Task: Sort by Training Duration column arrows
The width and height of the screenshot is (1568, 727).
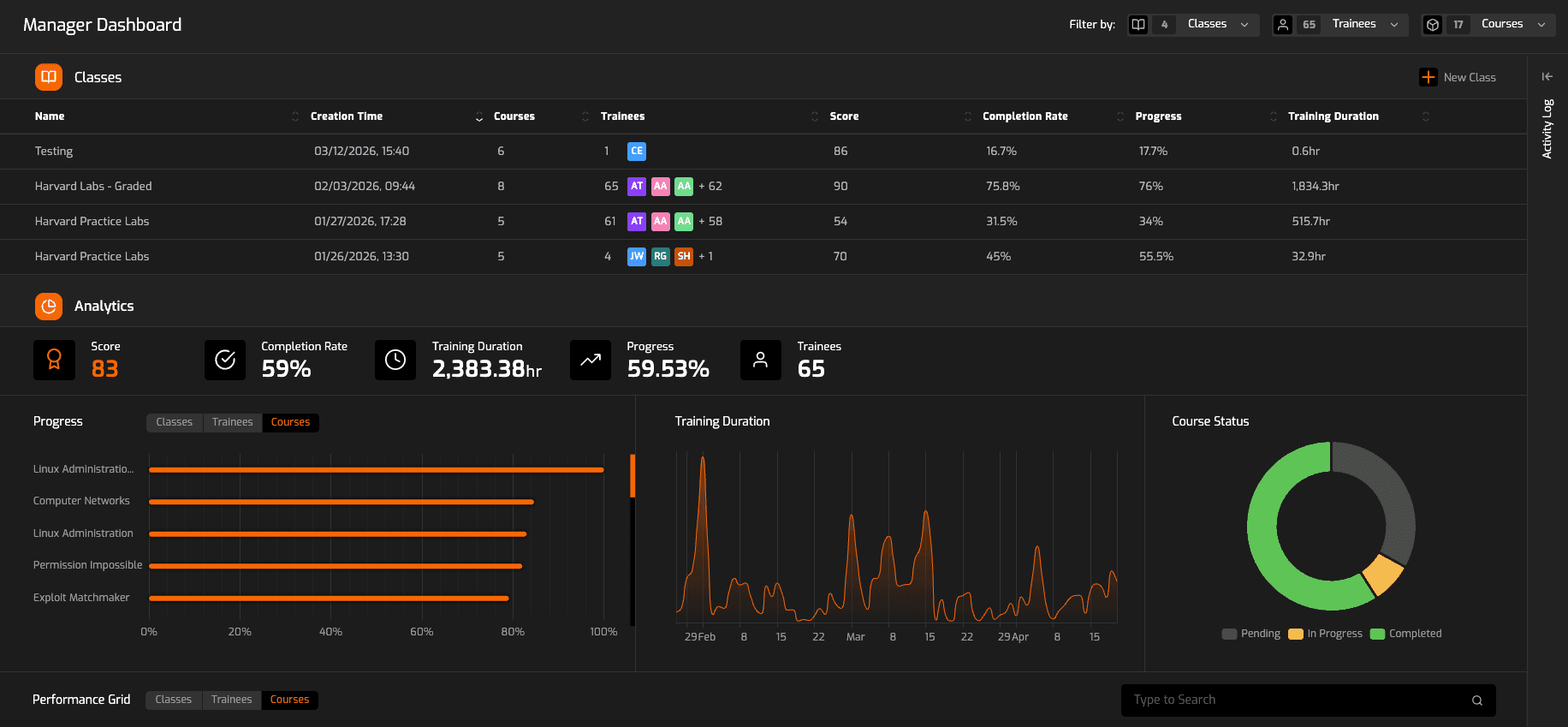Action: (x=1426, y=116)
